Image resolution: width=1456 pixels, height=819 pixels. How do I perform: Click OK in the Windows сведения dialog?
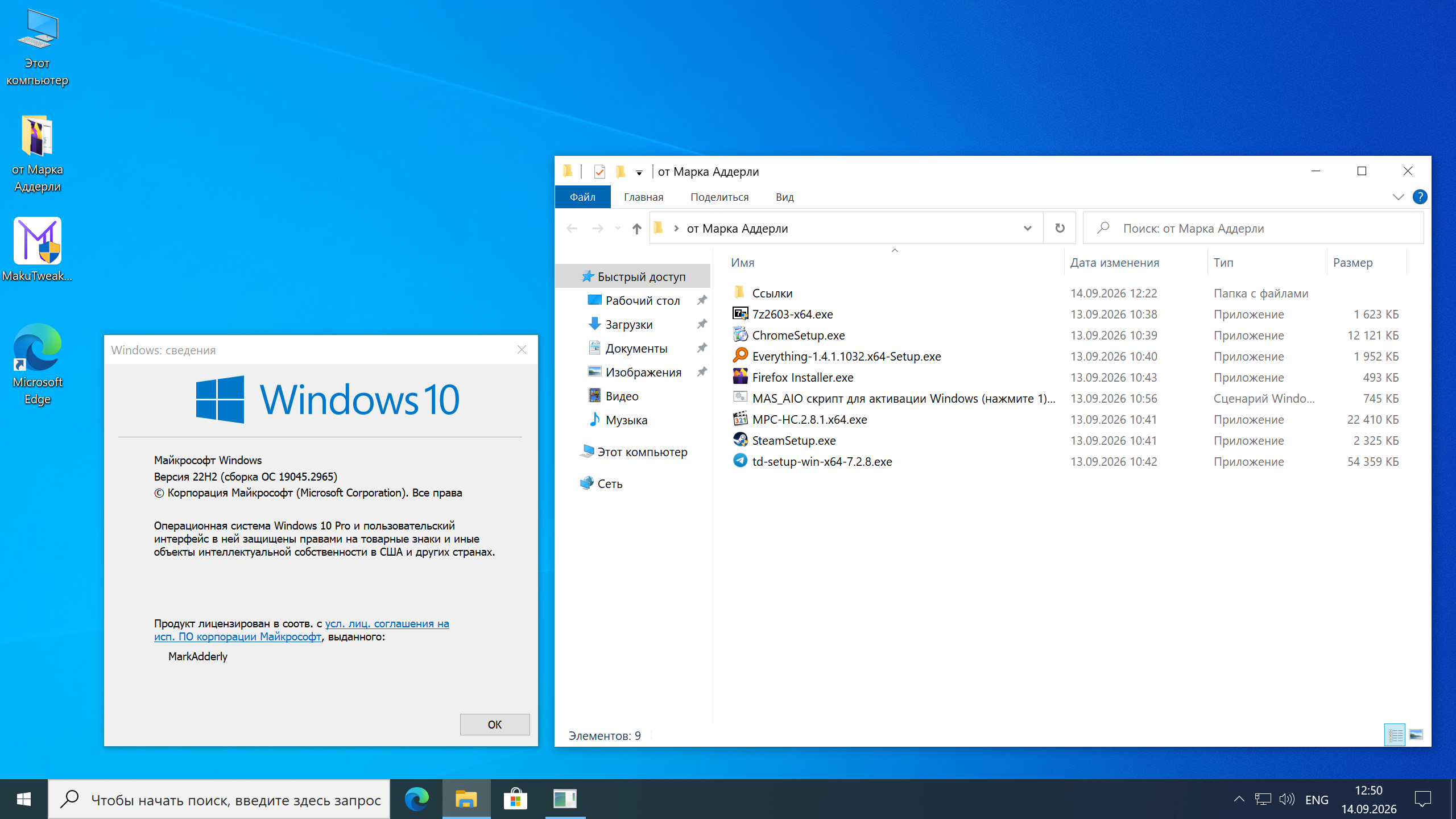point(495,725)
